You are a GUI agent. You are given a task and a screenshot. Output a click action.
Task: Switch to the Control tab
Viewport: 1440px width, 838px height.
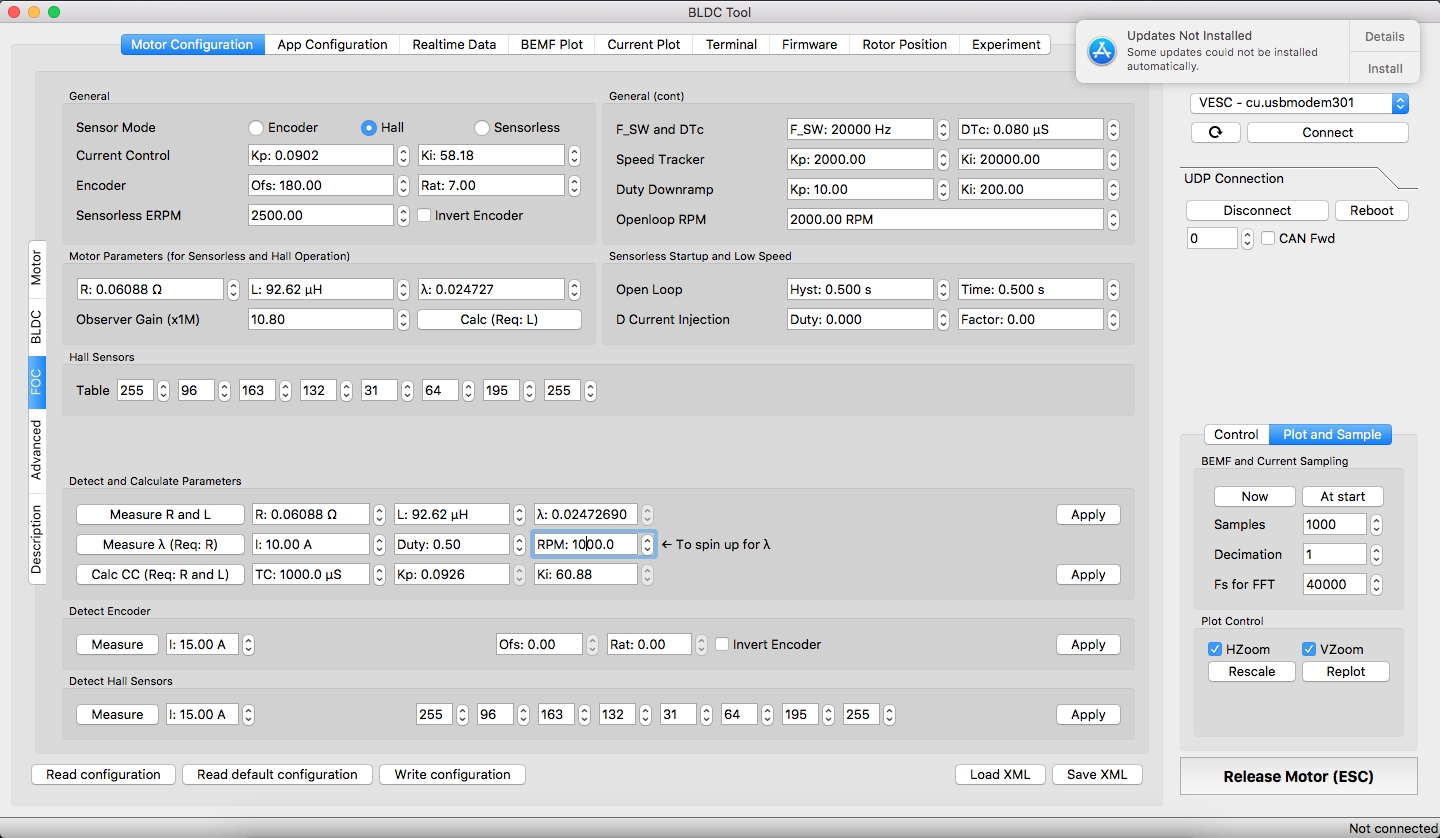click(x=1236, y=434)
